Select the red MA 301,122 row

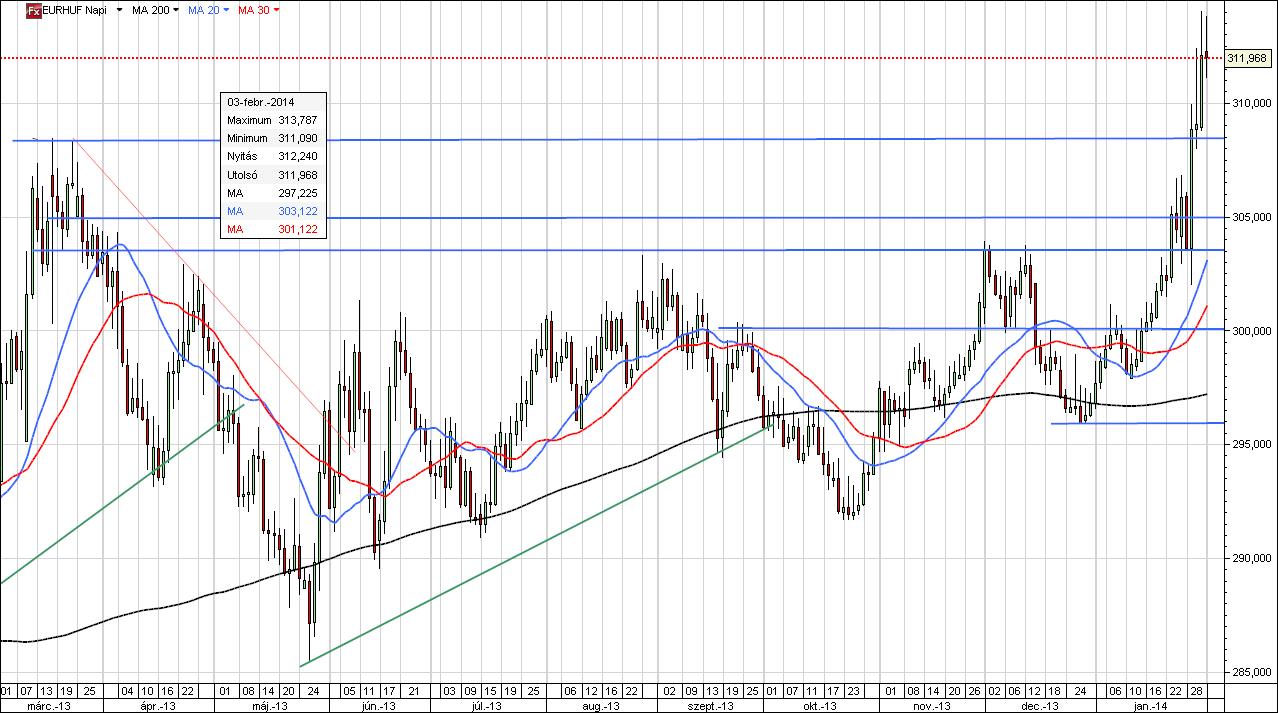tap(273, 230)
